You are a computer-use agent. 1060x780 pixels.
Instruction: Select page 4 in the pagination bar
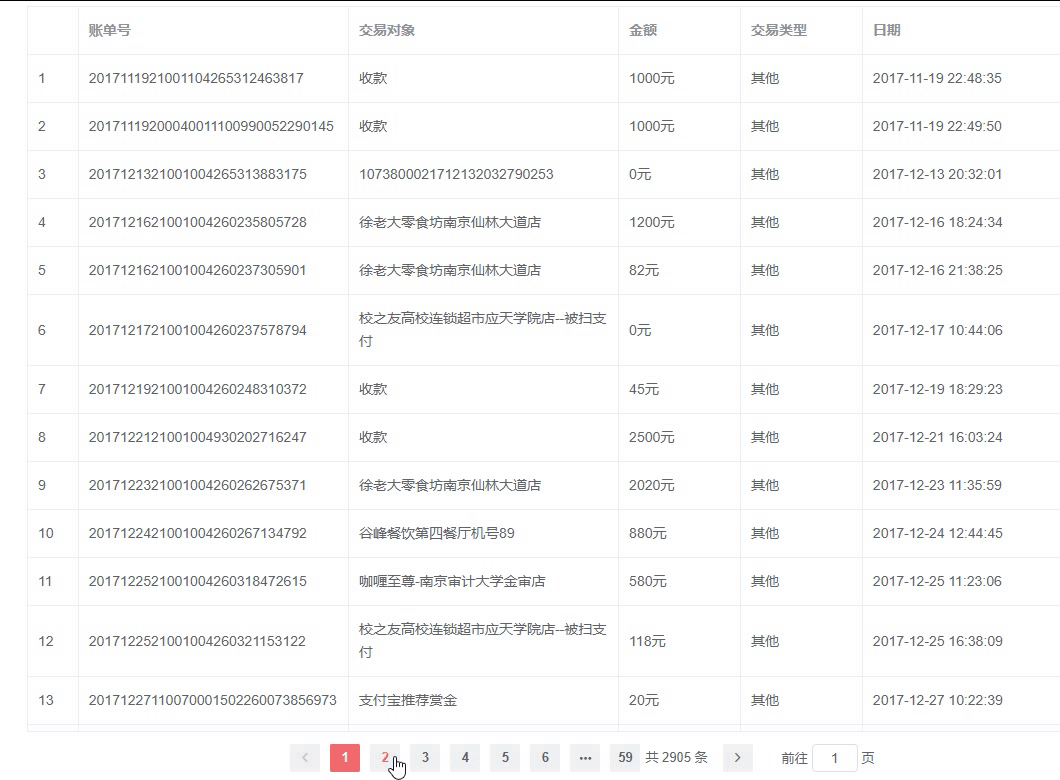point(465,758)
